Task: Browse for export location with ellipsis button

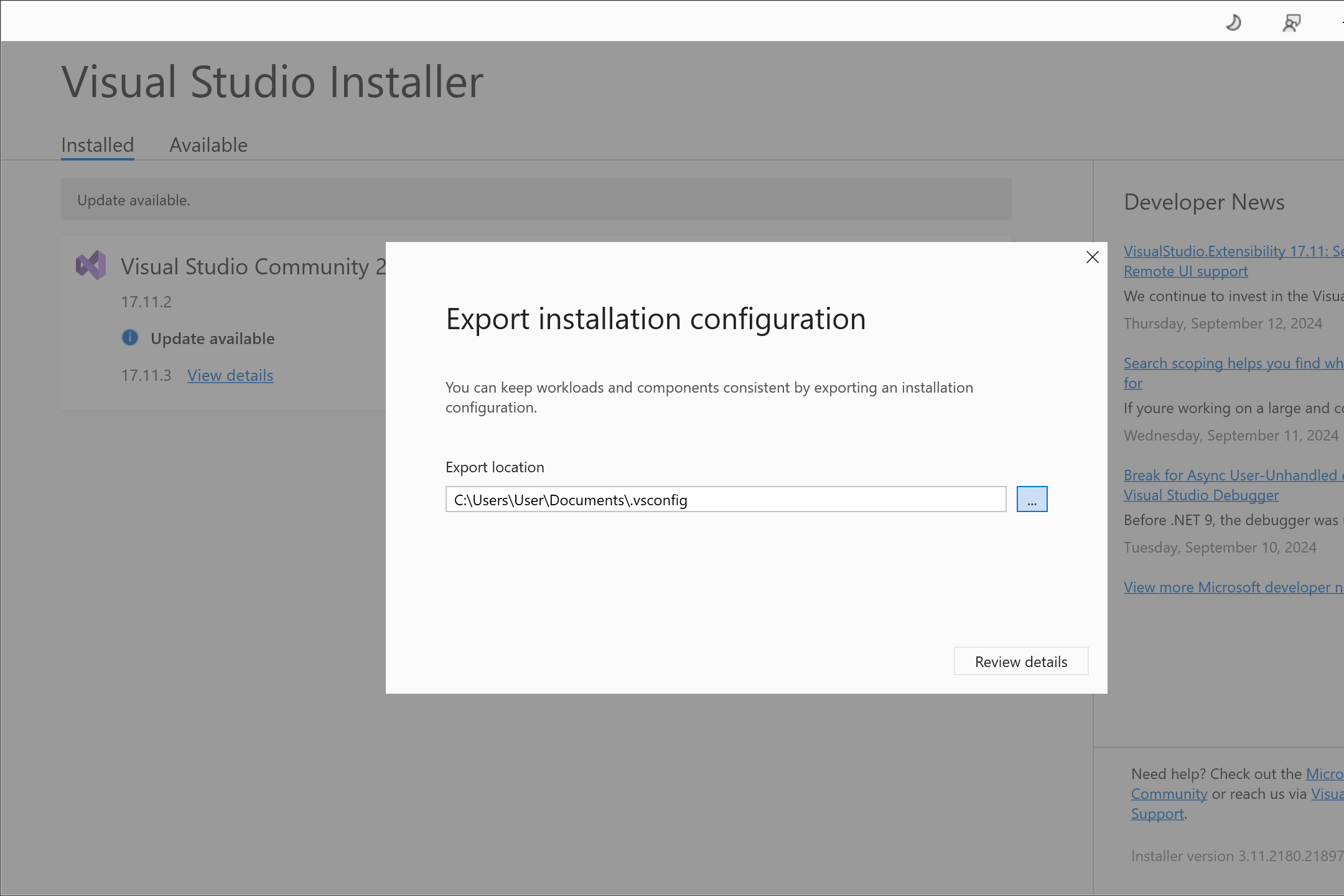Action: [1032, 499]
